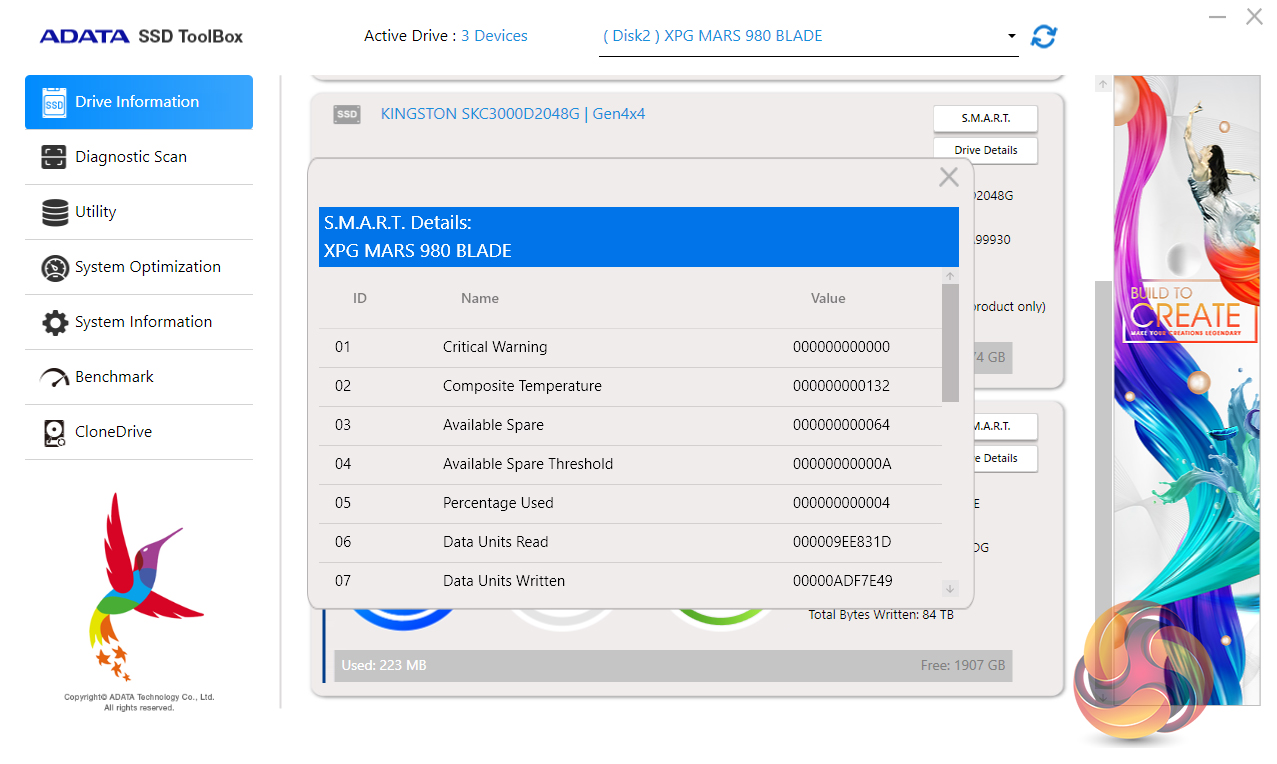Click the scroll down arrow in the S.M.A.R.T. list
The image size is (1277, 764).
click(951, 589)
